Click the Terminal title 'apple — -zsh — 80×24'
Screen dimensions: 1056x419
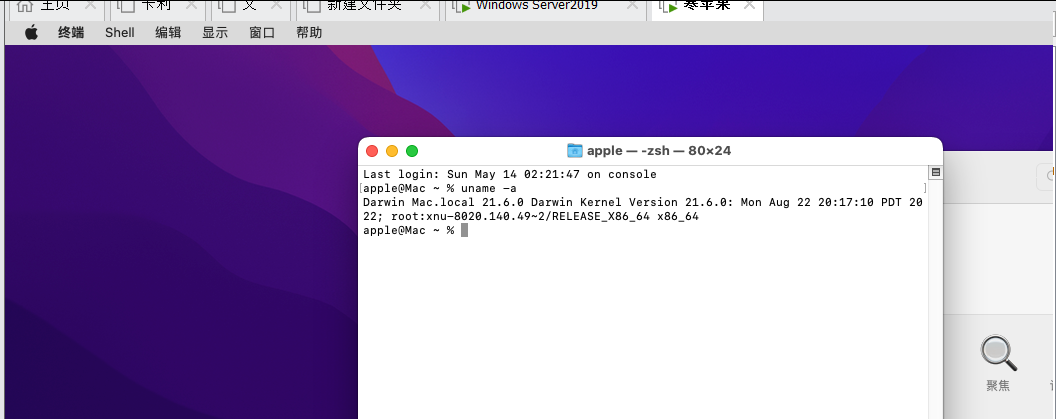(659, 150)
